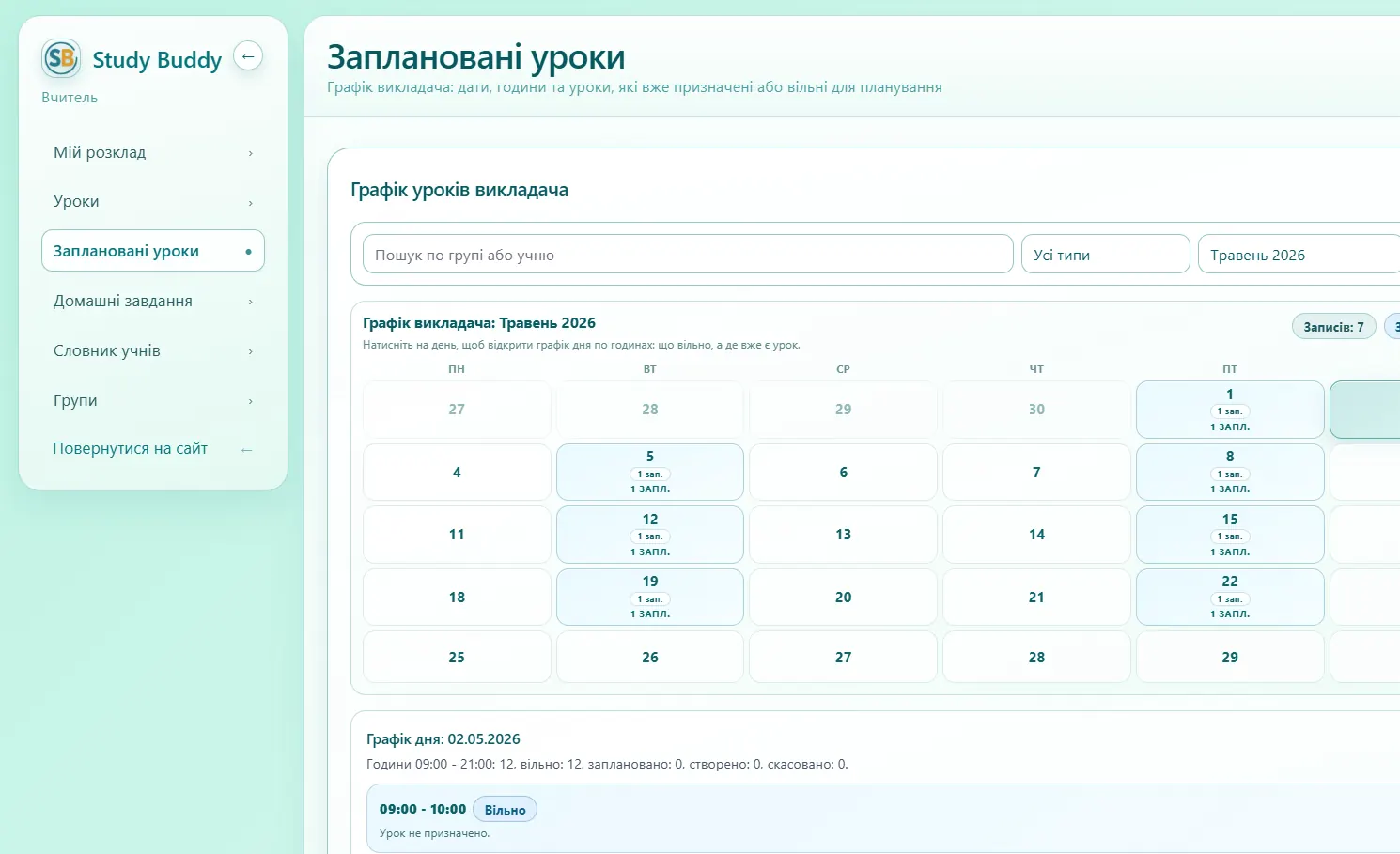Viewport: 1400px width, 854px height.
Task: Click the Вільно badge for 09:00 - 10:00
Action: coord(506,810)
